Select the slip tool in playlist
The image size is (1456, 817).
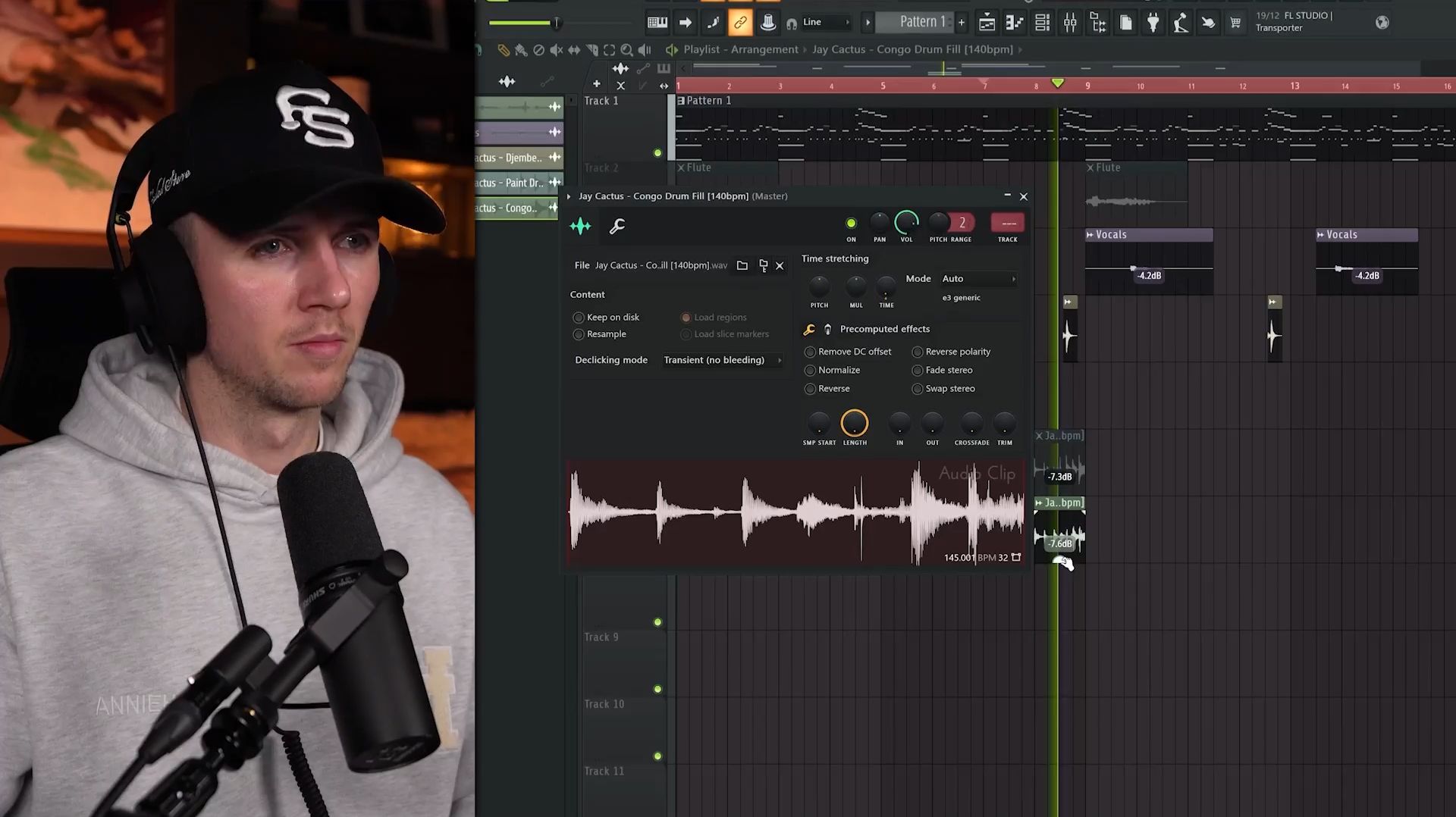[574, 50]
